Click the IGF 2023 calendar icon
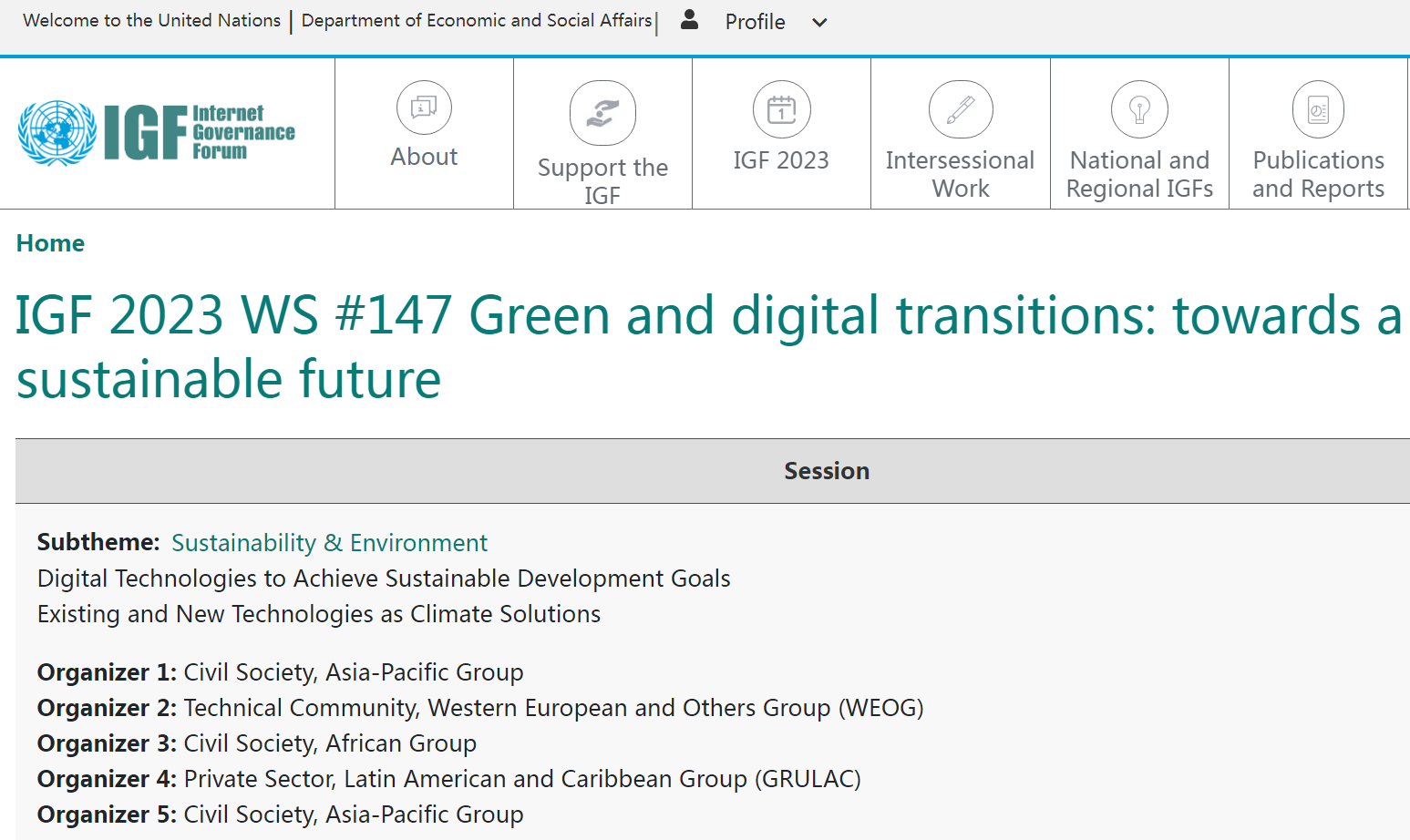Viewport: 1410px width, 840px height. point(781,109)
